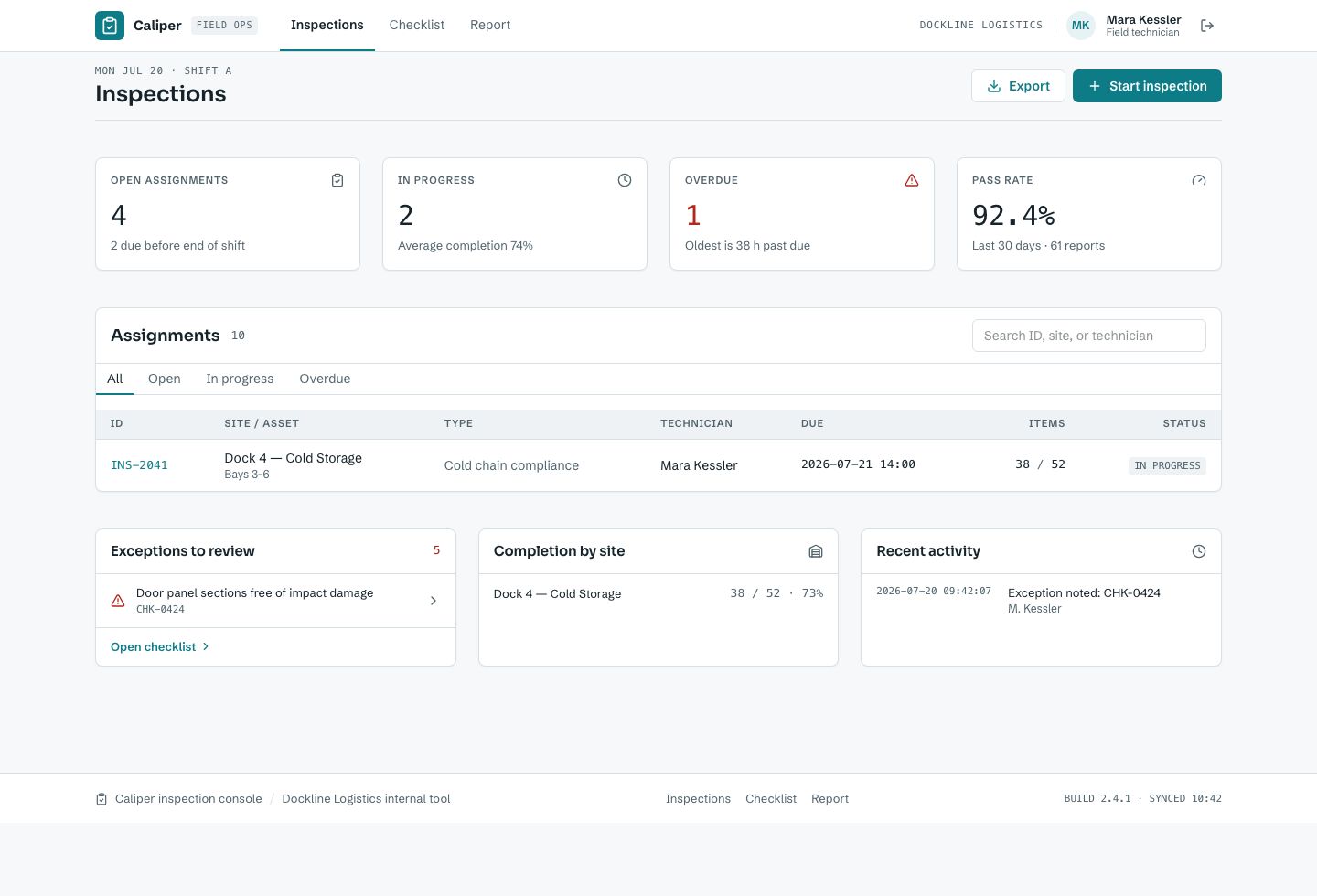Open the Checklist tab in top navigation
1317x896 pixels.
[x=417, y=26]
